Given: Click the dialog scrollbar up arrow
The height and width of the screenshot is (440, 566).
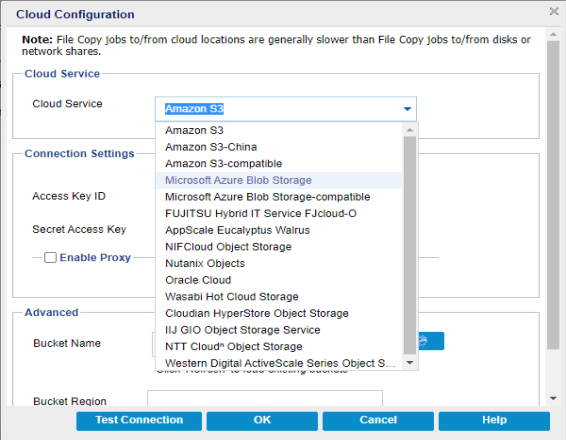Looking at the screenshot, I should click(x=553, y=34).
